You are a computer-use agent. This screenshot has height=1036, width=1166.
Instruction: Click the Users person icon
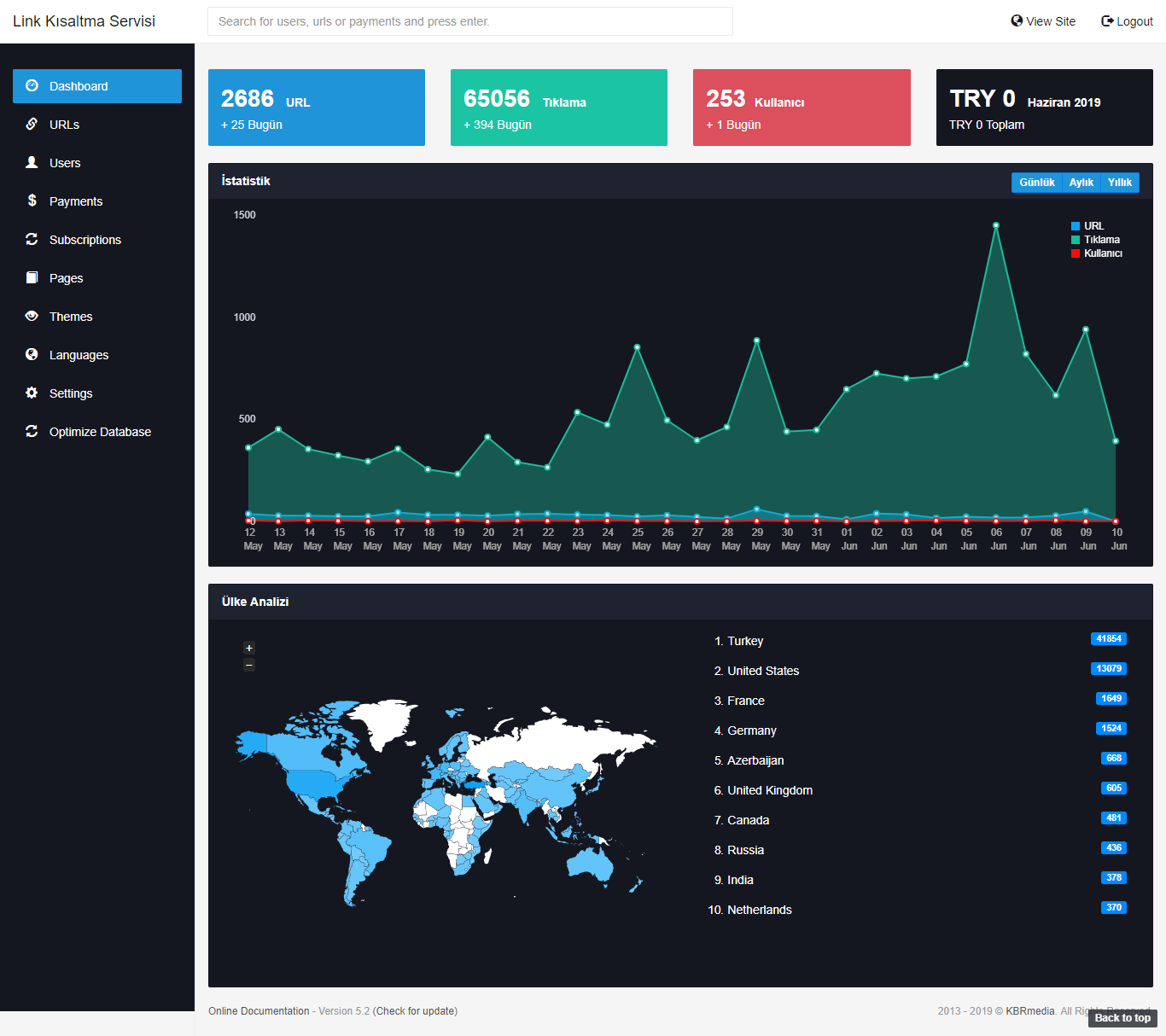[x=32, y=162]
